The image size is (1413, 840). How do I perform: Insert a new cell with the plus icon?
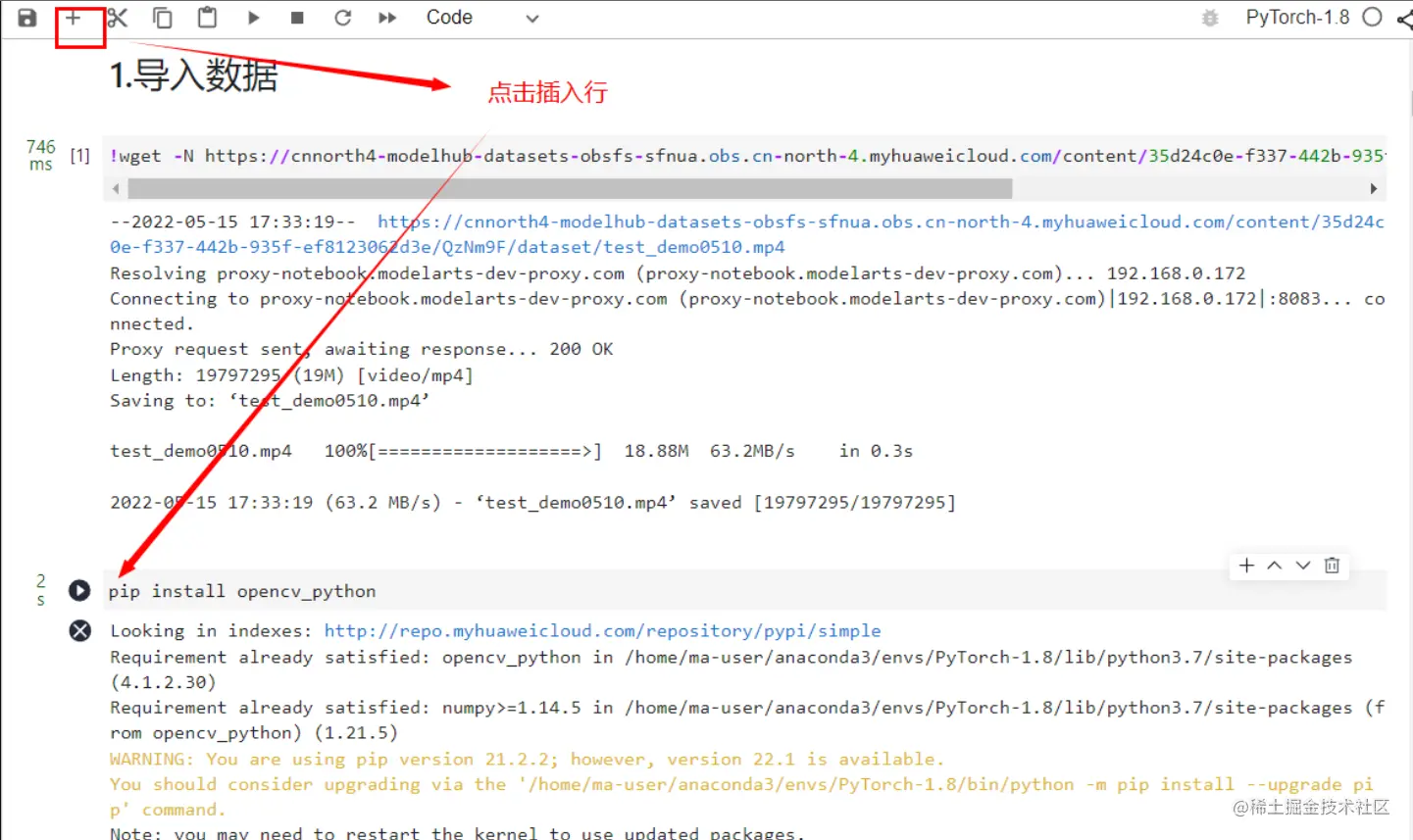[73, 18]
